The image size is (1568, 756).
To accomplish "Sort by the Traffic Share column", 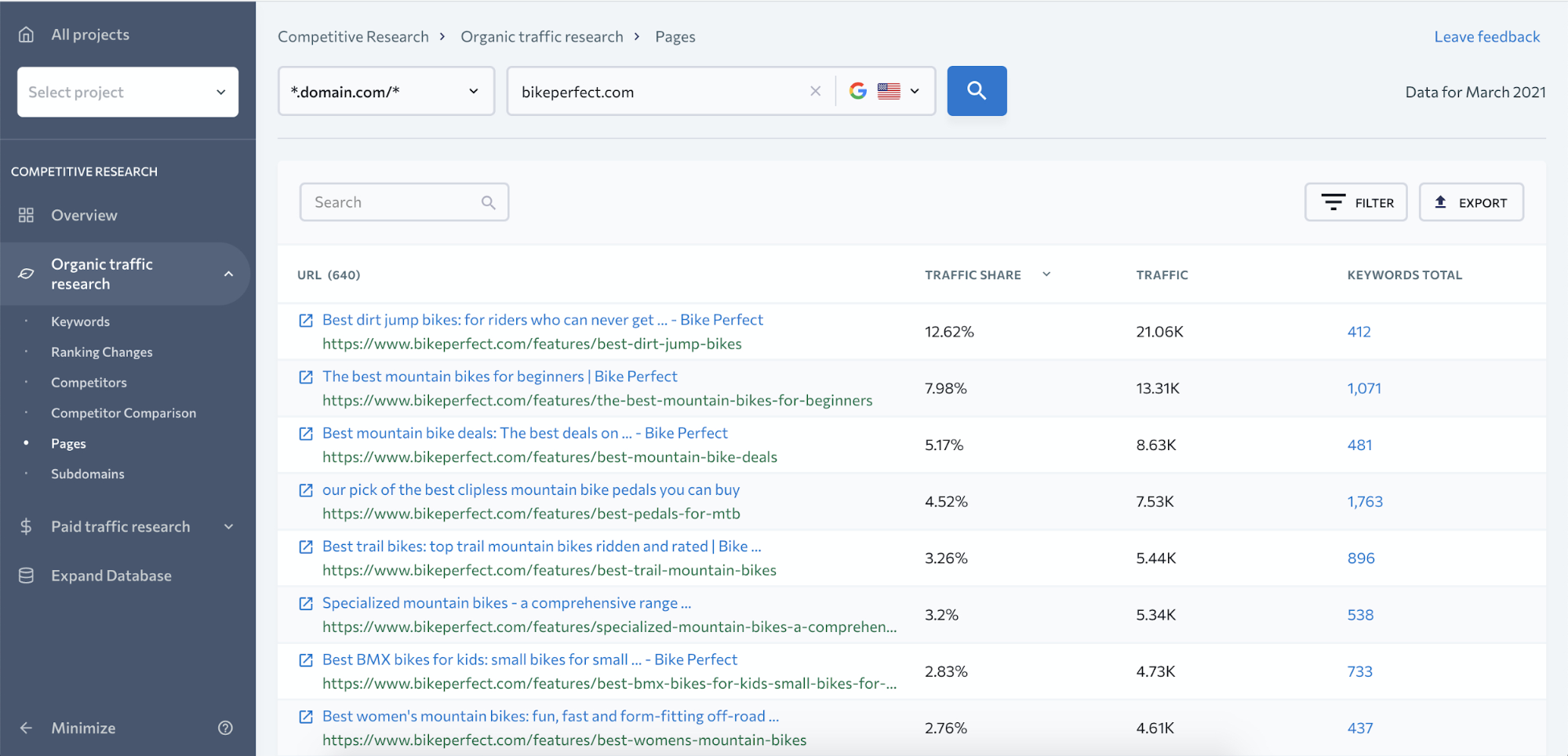I will coord(973,275).
